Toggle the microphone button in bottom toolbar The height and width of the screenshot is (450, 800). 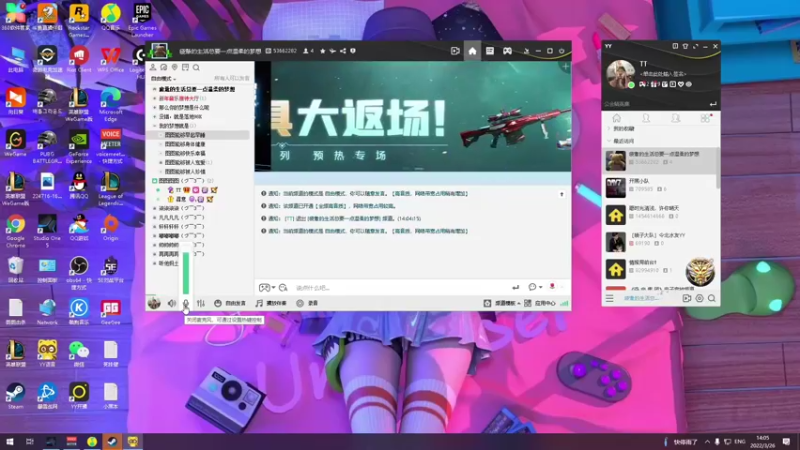[x=186, y=303]
